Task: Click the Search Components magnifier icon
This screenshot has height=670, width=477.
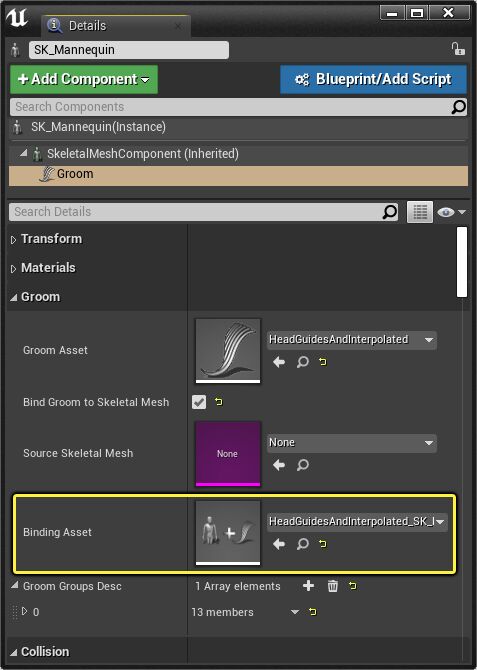Action: 458,107
